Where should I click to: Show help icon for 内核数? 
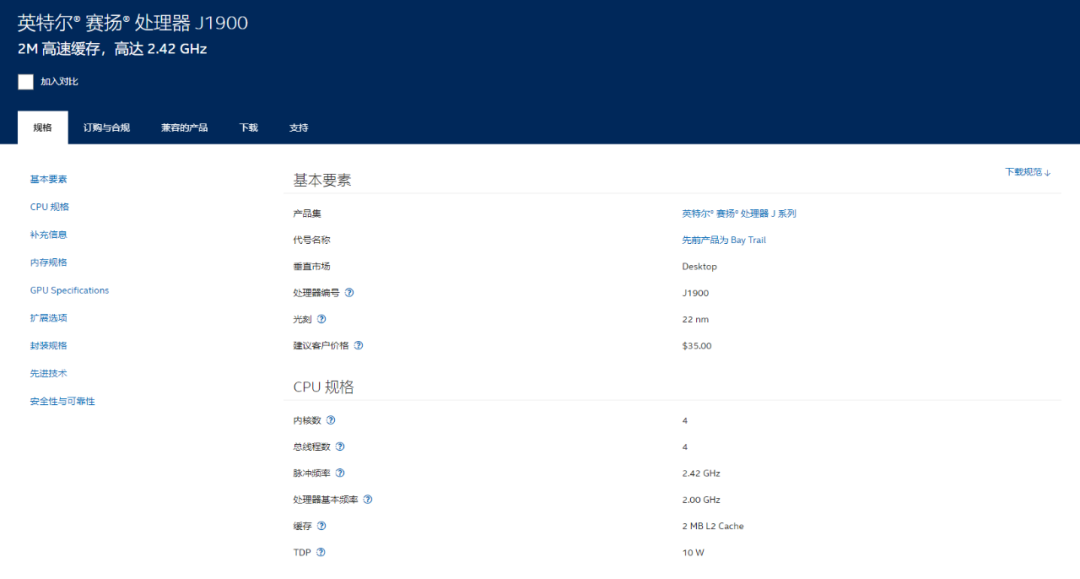click(x=331, y=420)
